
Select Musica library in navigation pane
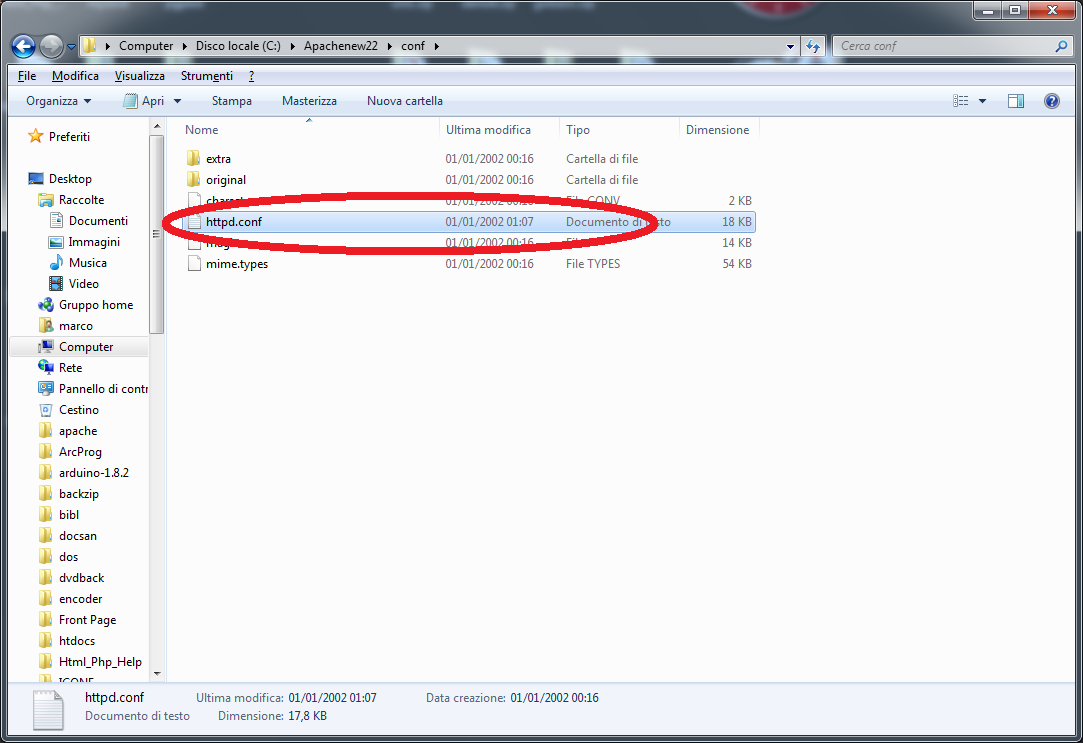point(87,263)
